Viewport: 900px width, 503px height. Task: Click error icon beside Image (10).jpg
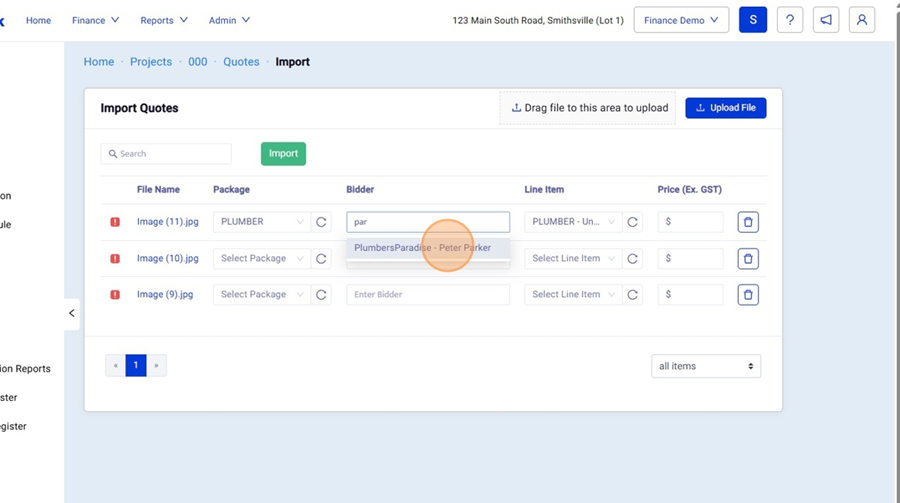click(x=115, y=259)
